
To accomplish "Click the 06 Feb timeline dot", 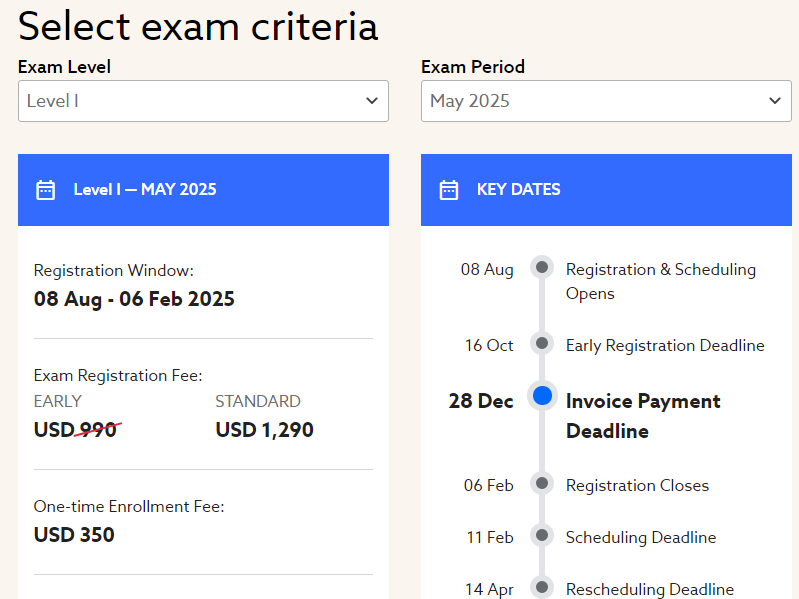I will 542,483.
